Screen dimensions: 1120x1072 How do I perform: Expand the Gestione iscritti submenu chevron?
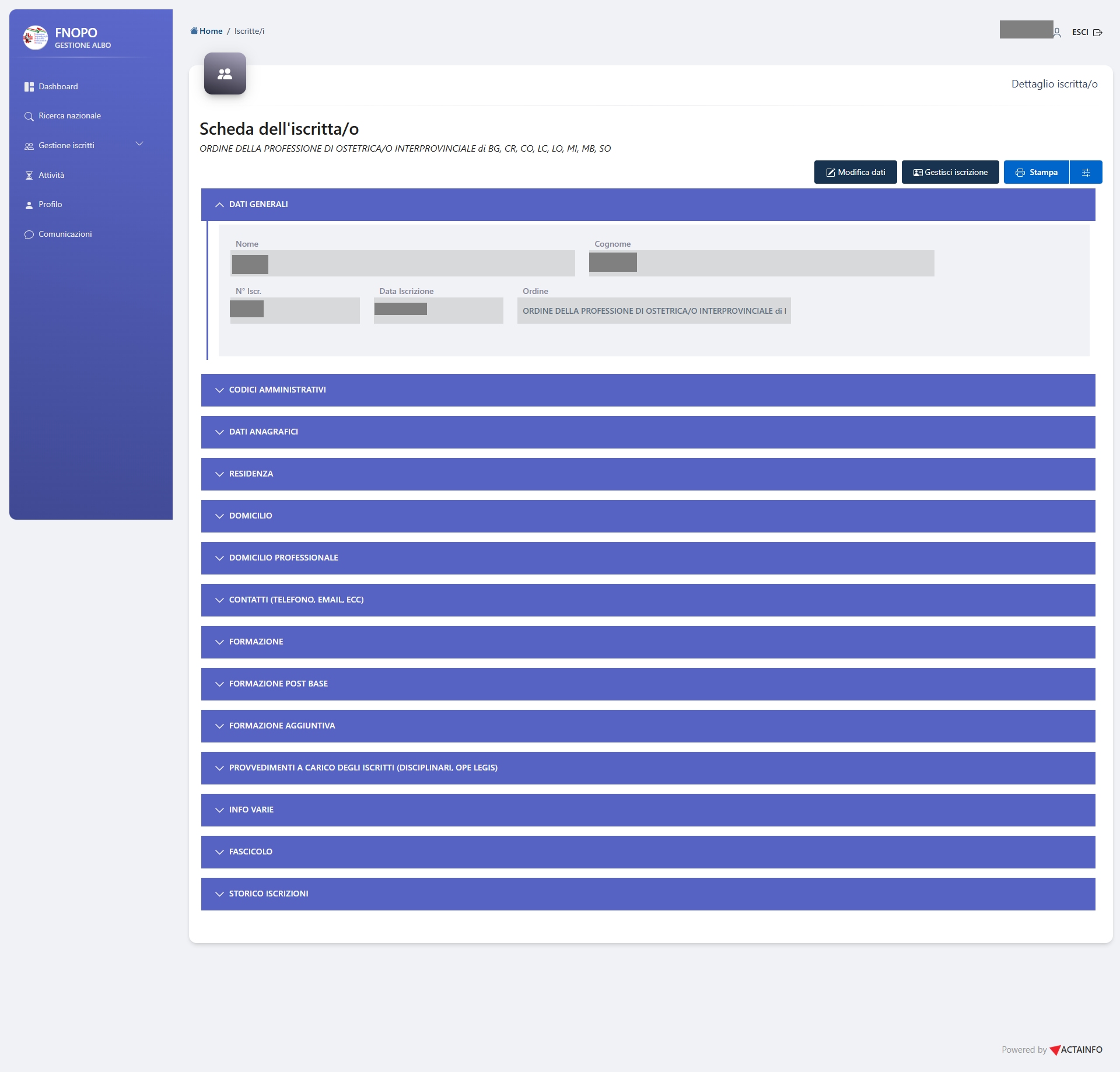(139, 144)
